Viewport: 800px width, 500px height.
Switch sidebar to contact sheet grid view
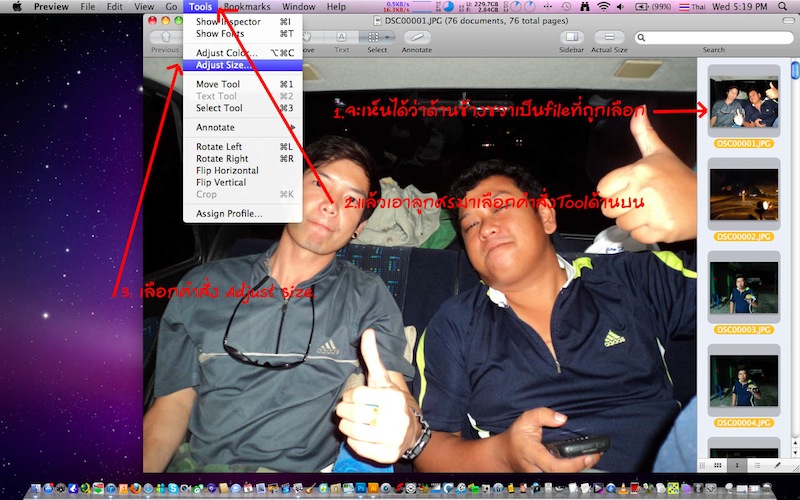[717, 465]
